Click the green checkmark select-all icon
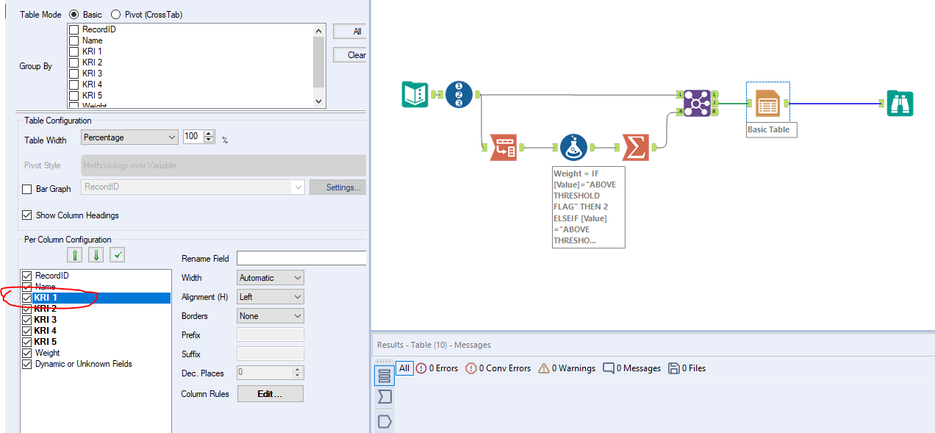Viewport: 935px width, 433px height. pyautogui.click(x=118, y=255)
